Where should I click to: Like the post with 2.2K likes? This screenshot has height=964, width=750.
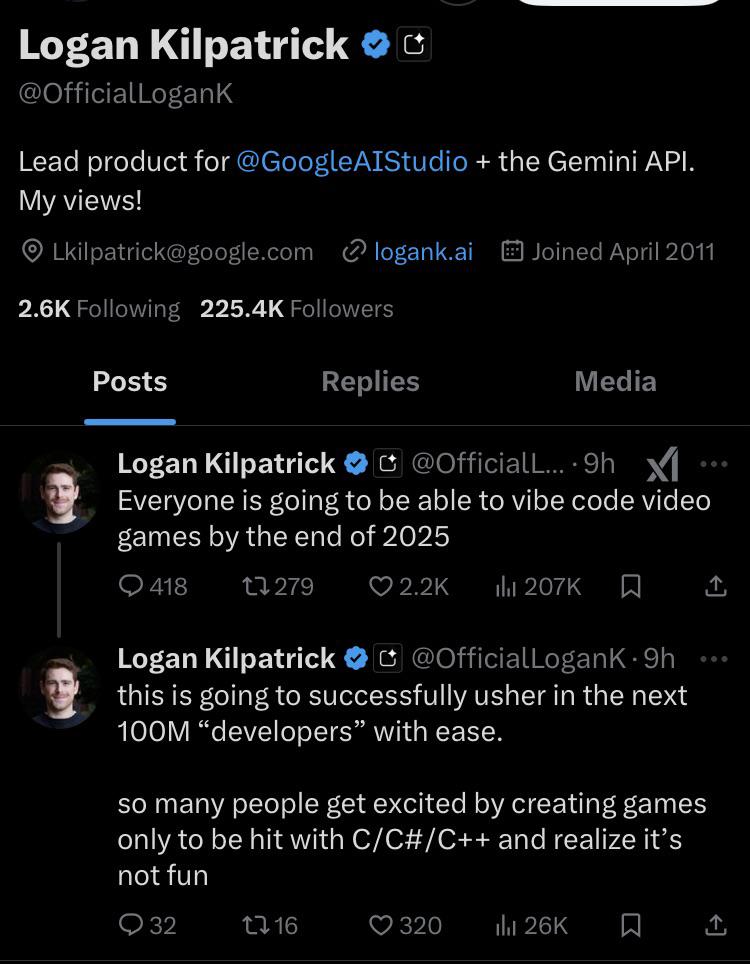(x=381, y=587)
